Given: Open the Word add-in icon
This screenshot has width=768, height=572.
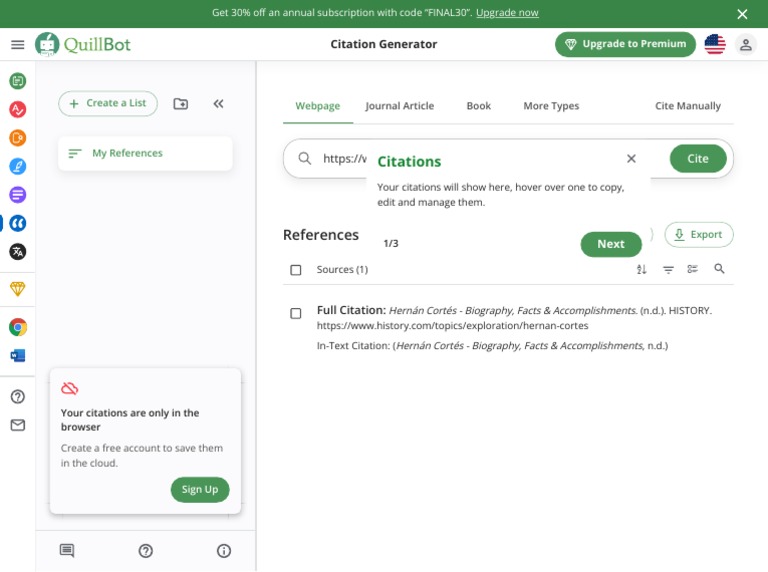Looking at the screenshot, I should [x=17, y=355].
